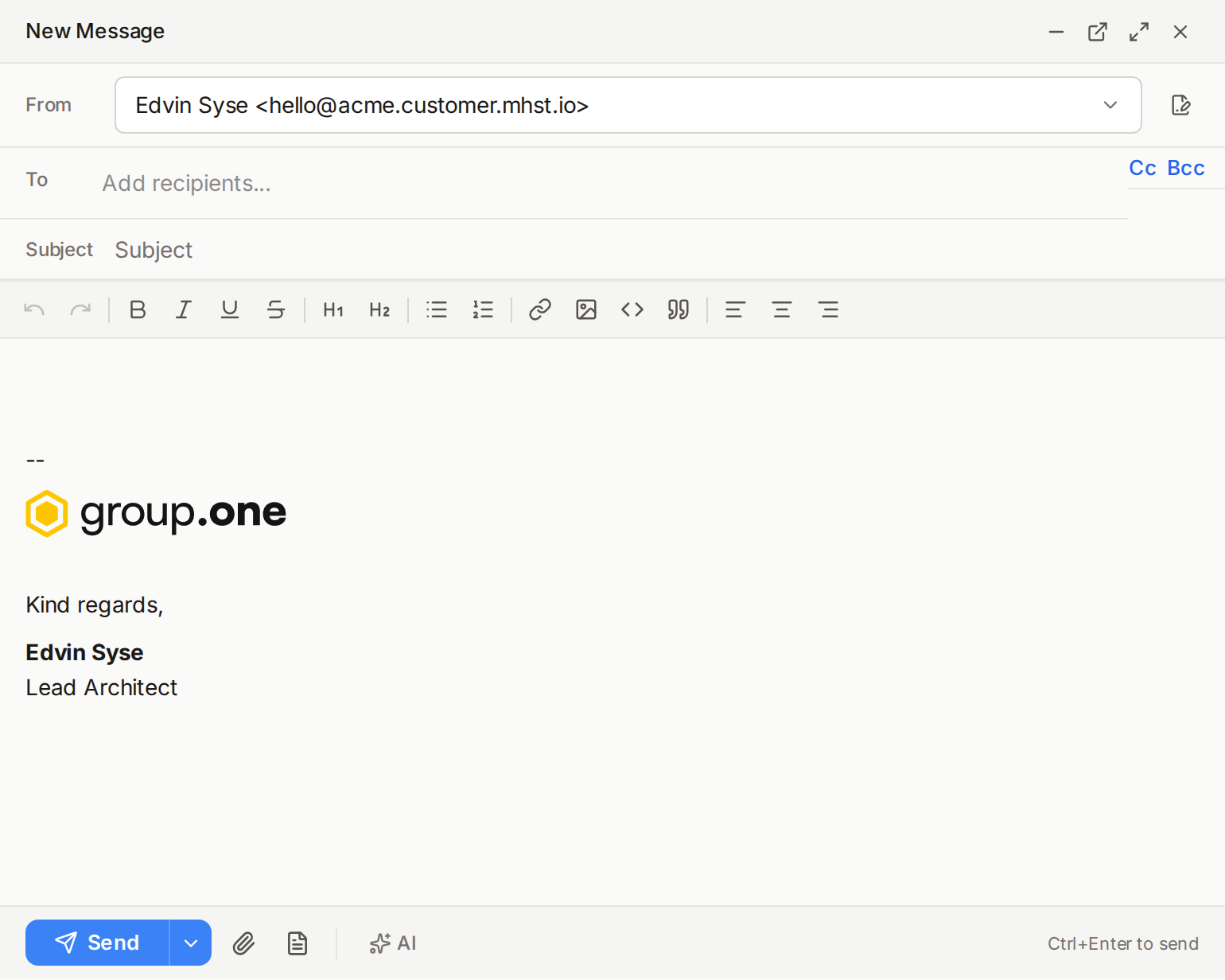Image resolution: width=1225 pixels, height=980 pixels.
Task: Insert a code block
Action: click(x=632, y=309)
